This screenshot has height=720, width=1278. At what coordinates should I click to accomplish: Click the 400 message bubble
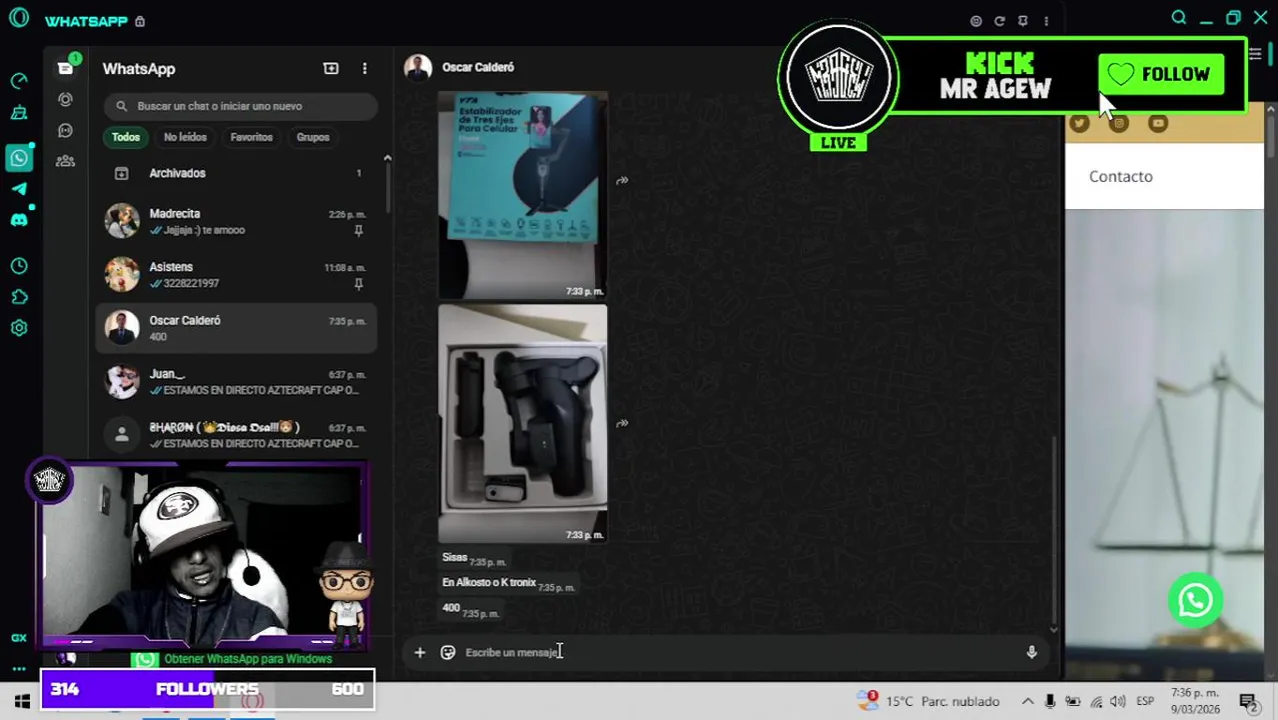click(x=470, y=609)
